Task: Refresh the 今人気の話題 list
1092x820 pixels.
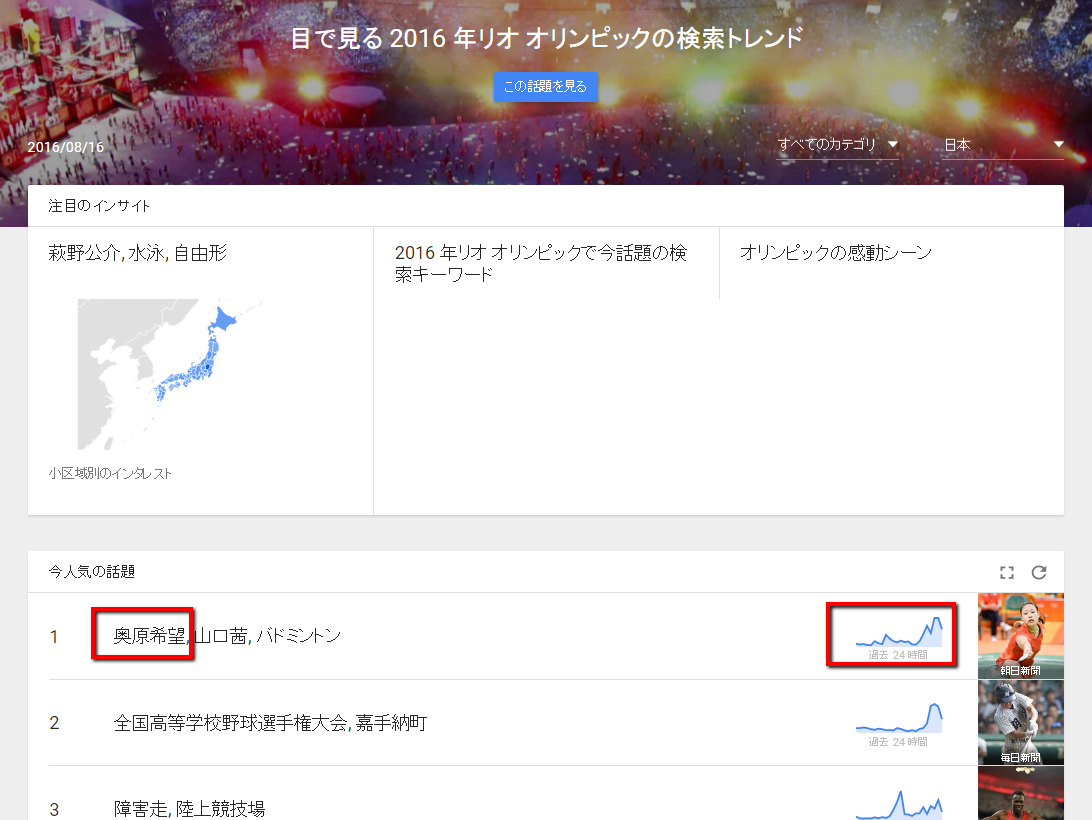Action: pyautogui.click(x=1039, y=572)
